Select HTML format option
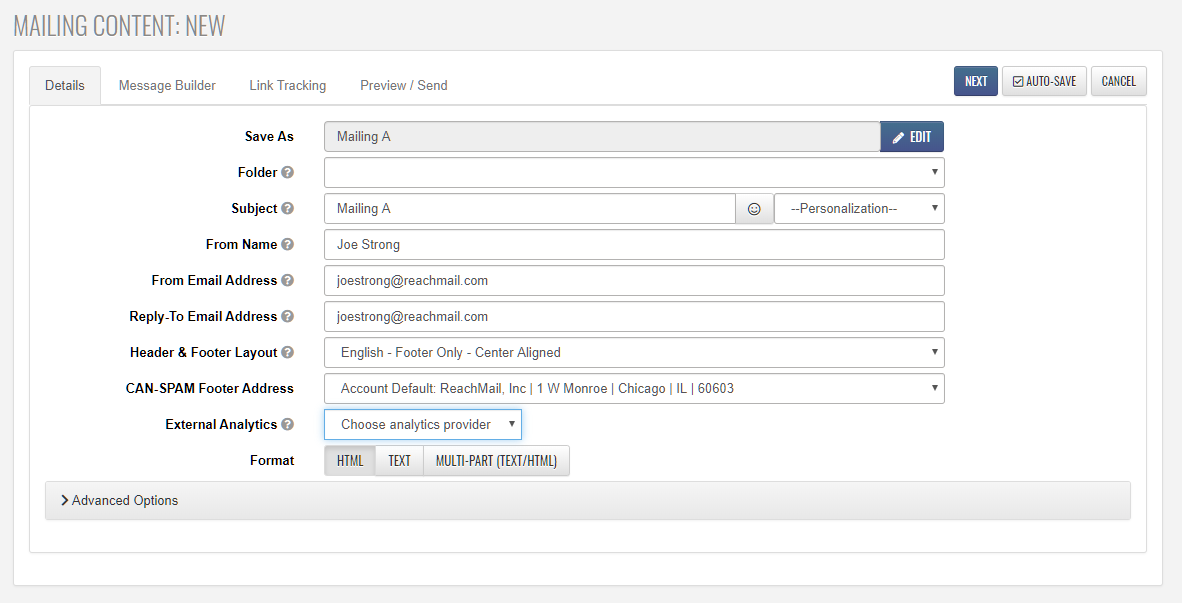 point(350,461)
